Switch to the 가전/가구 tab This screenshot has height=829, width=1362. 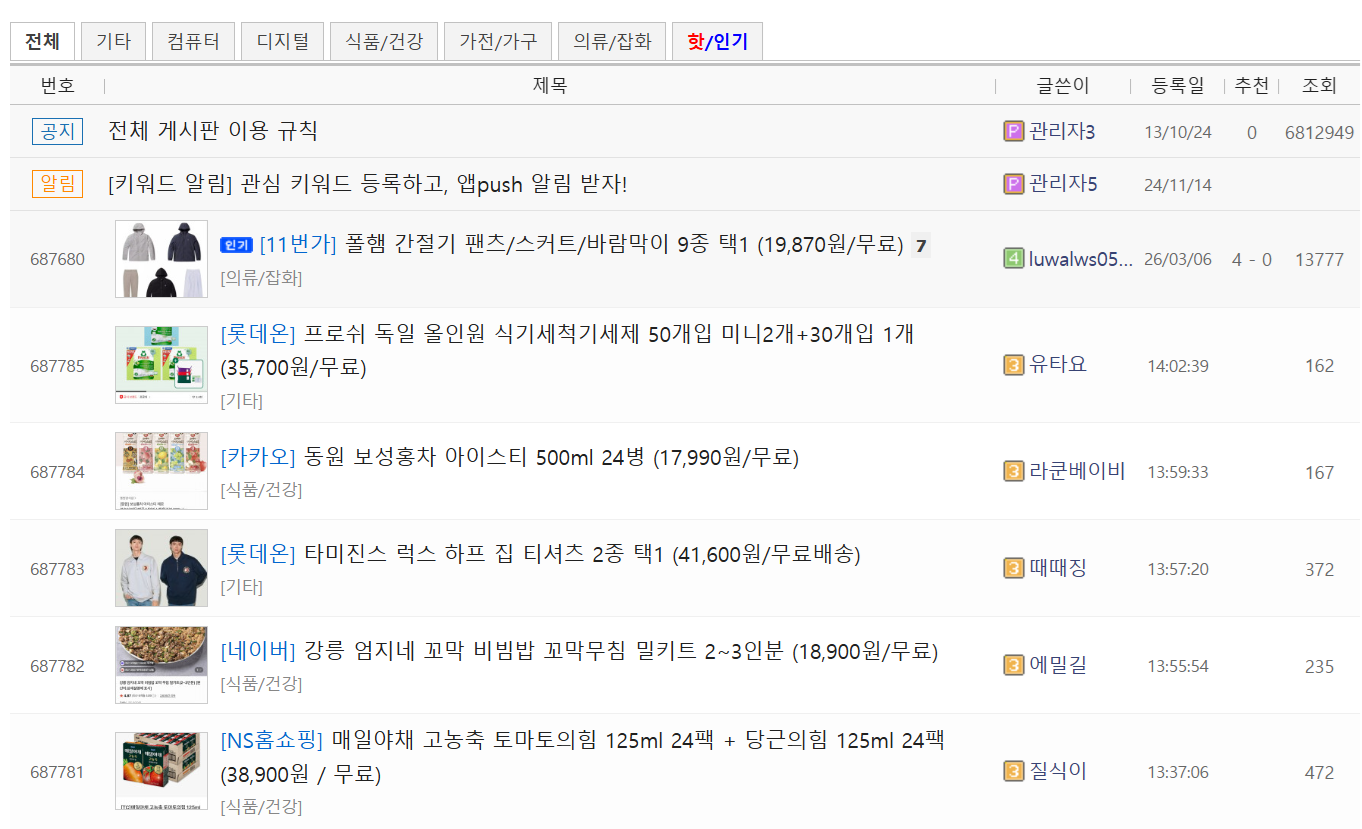click(497, 42)
